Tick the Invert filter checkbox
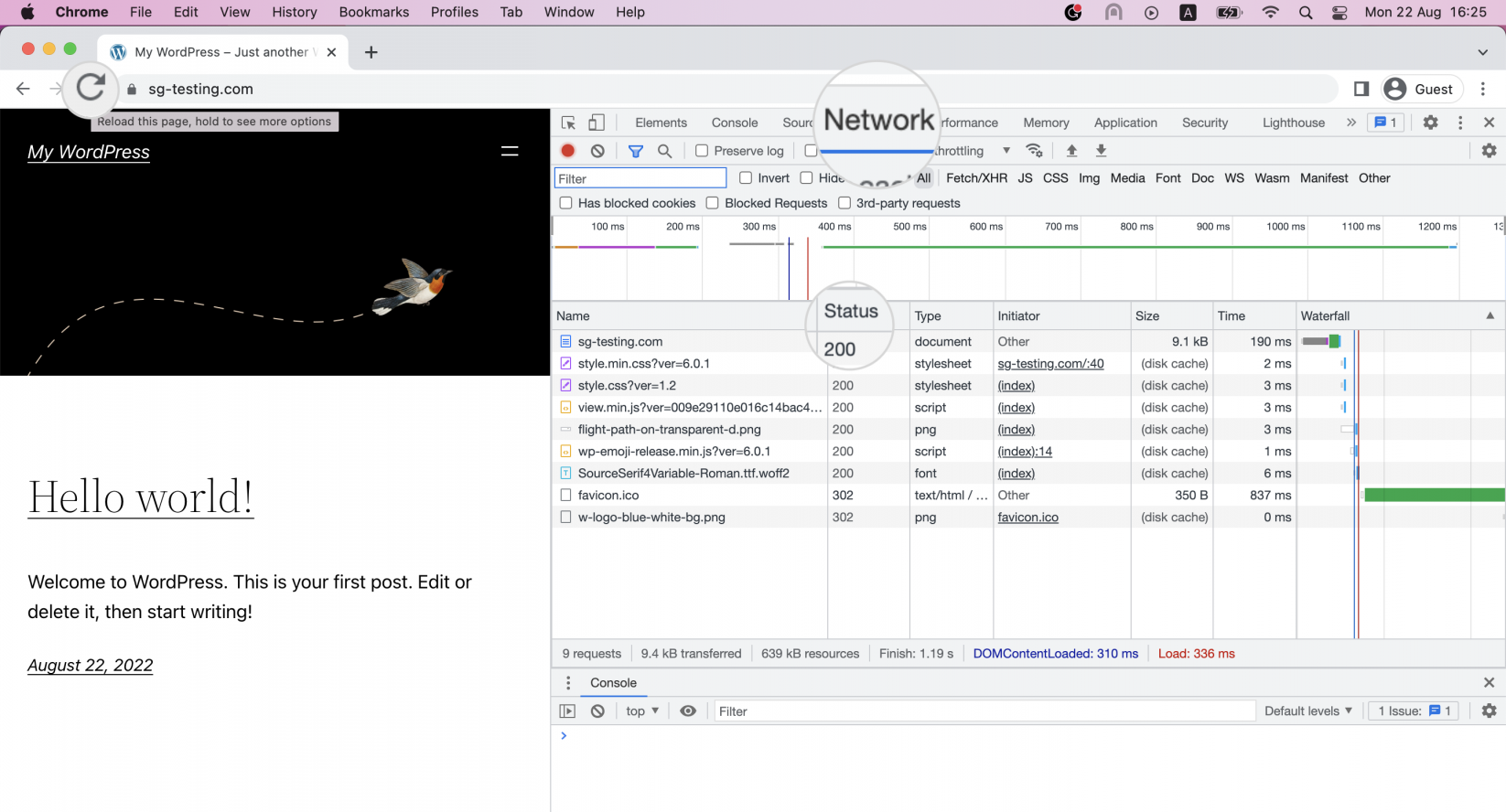The height and width of the screenshot is (812, 1506). (x=746, y=178)
